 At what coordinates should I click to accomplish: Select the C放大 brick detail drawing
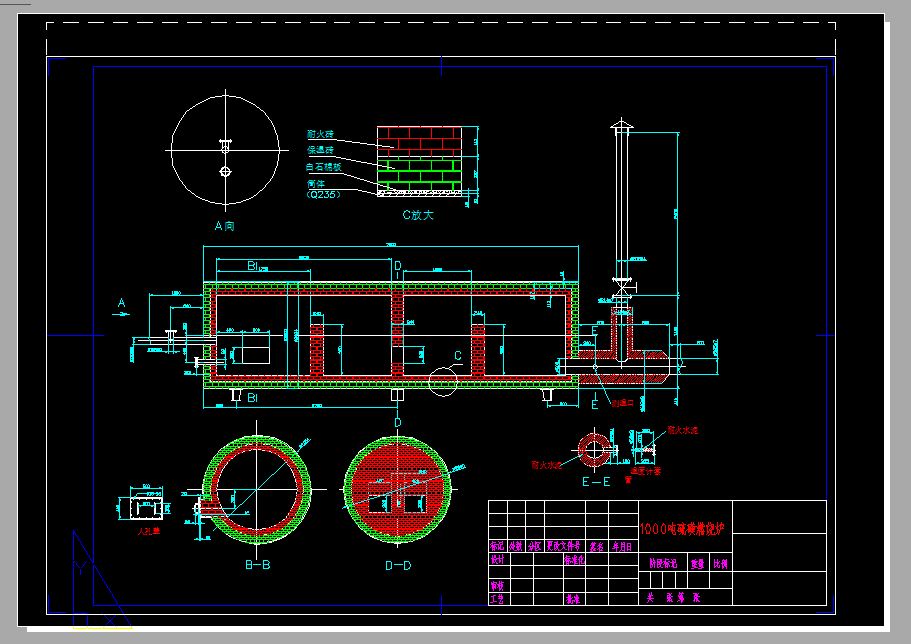click(418, 159)
